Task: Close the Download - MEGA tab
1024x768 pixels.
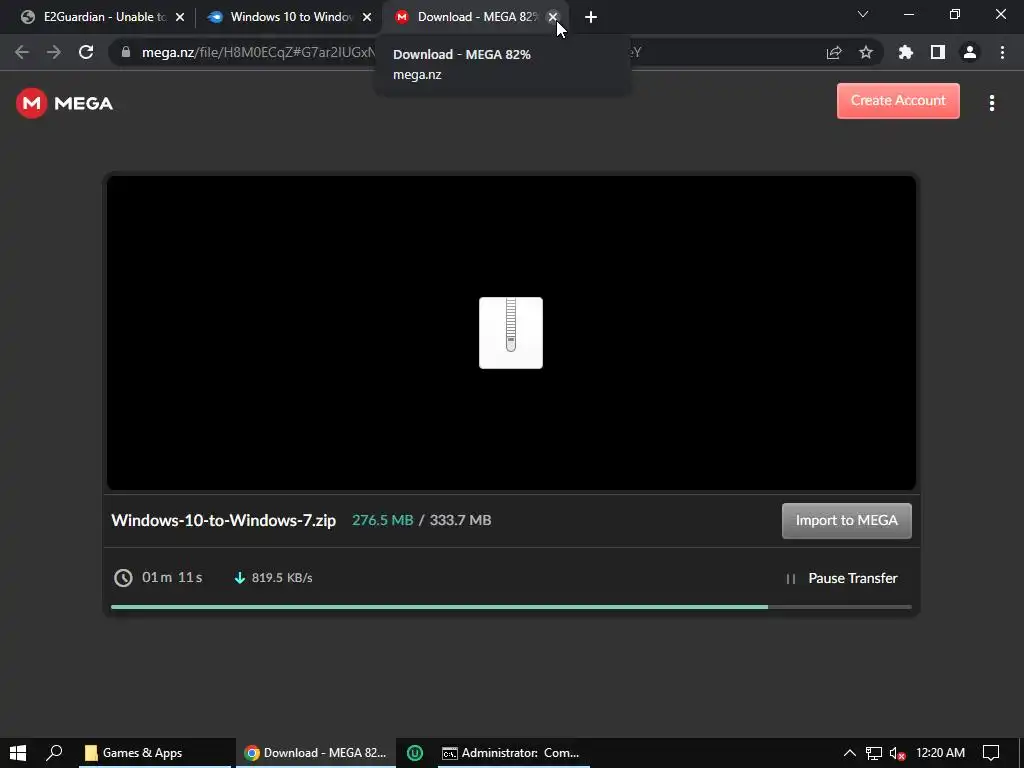Action: (x=553, y=17)
